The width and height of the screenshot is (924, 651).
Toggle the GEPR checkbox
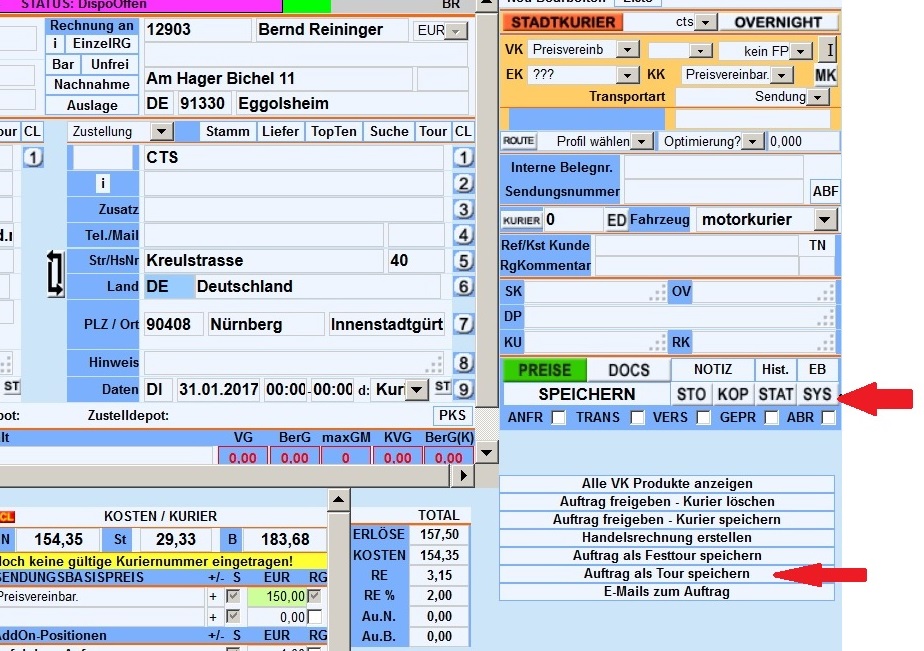point(771,418)
